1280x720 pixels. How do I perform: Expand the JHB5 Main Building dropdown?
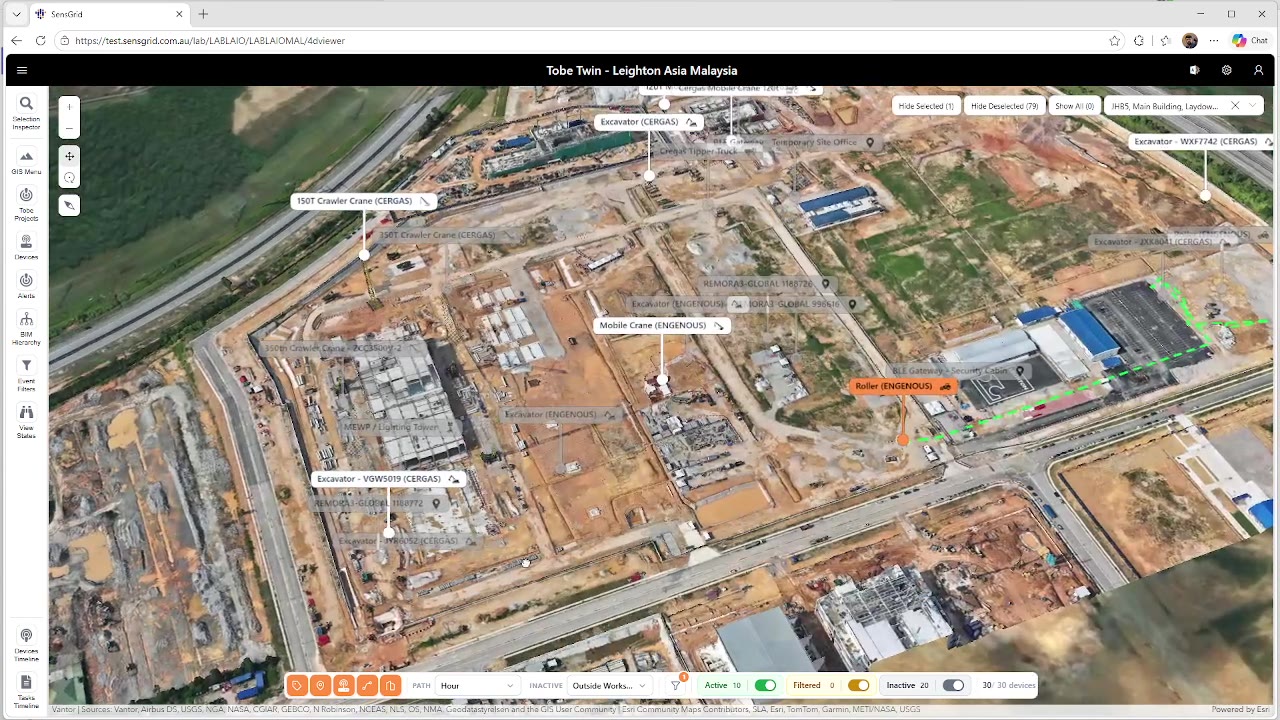pos(1254,106)
